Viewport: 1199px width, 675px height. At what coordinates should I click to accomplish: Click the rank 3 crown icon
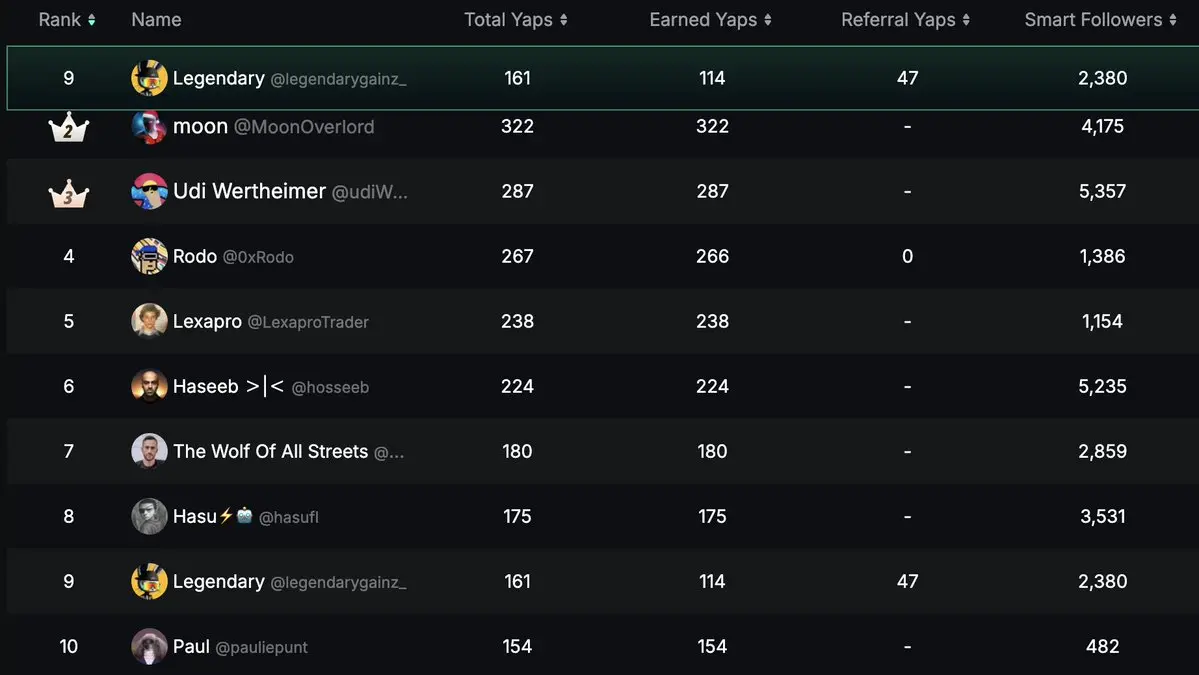pyautogui.click(x=69, y=193)
